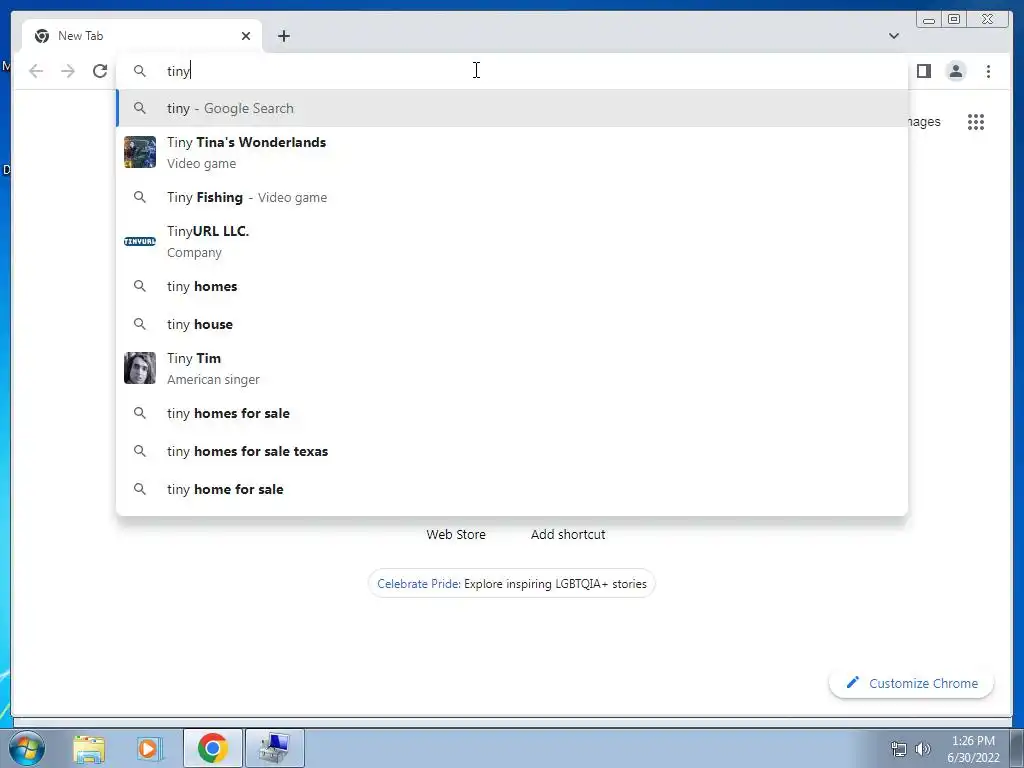Click inside the address bar with 'tiny'
Screen dimensions: 1024x768
tap(512, 71)
